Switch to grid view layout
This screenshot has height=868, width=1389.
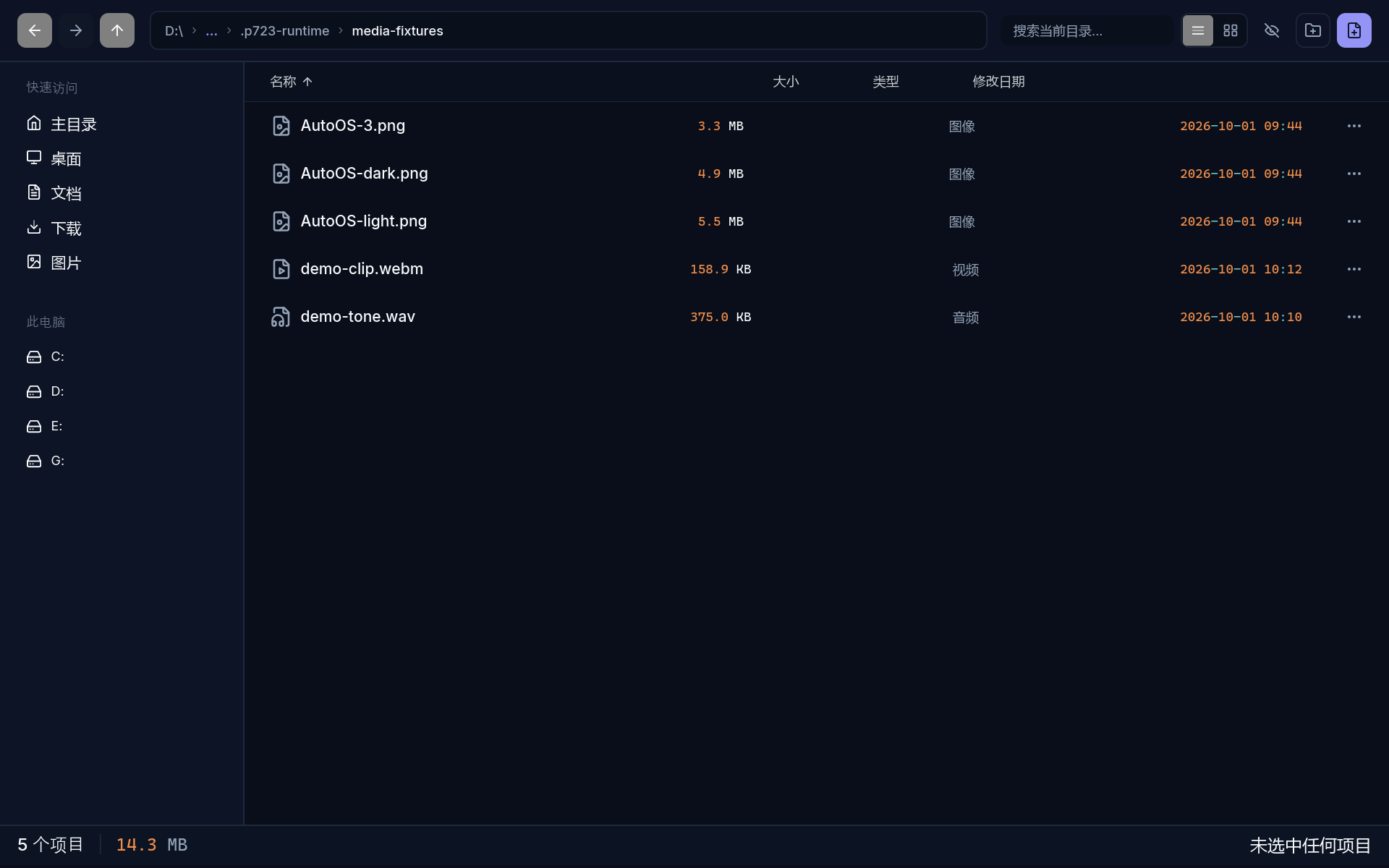(x=1231, y=30)
